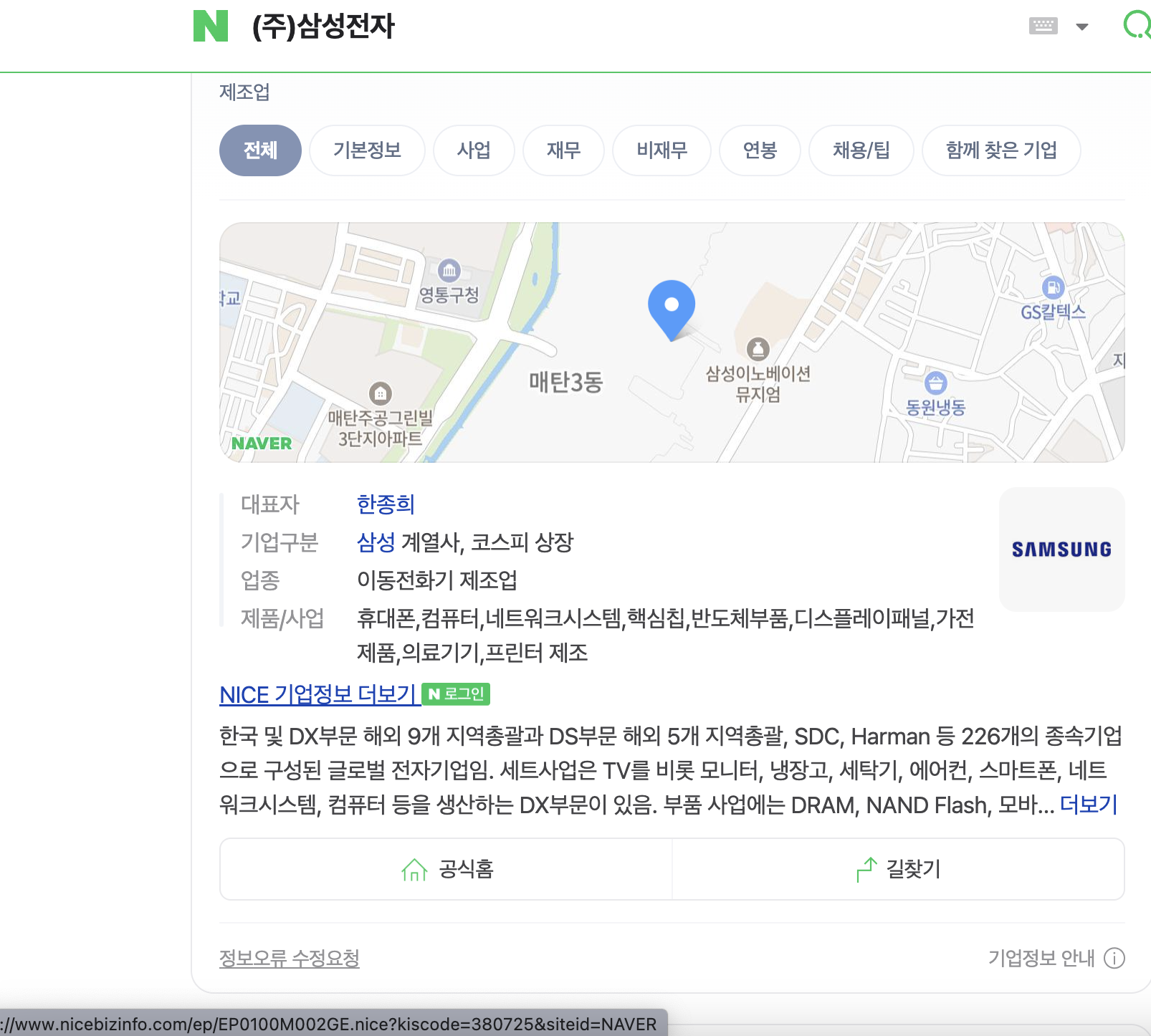
Task: Open NICE 기업정보 더보기 link
Action: (x=319, y=694)
